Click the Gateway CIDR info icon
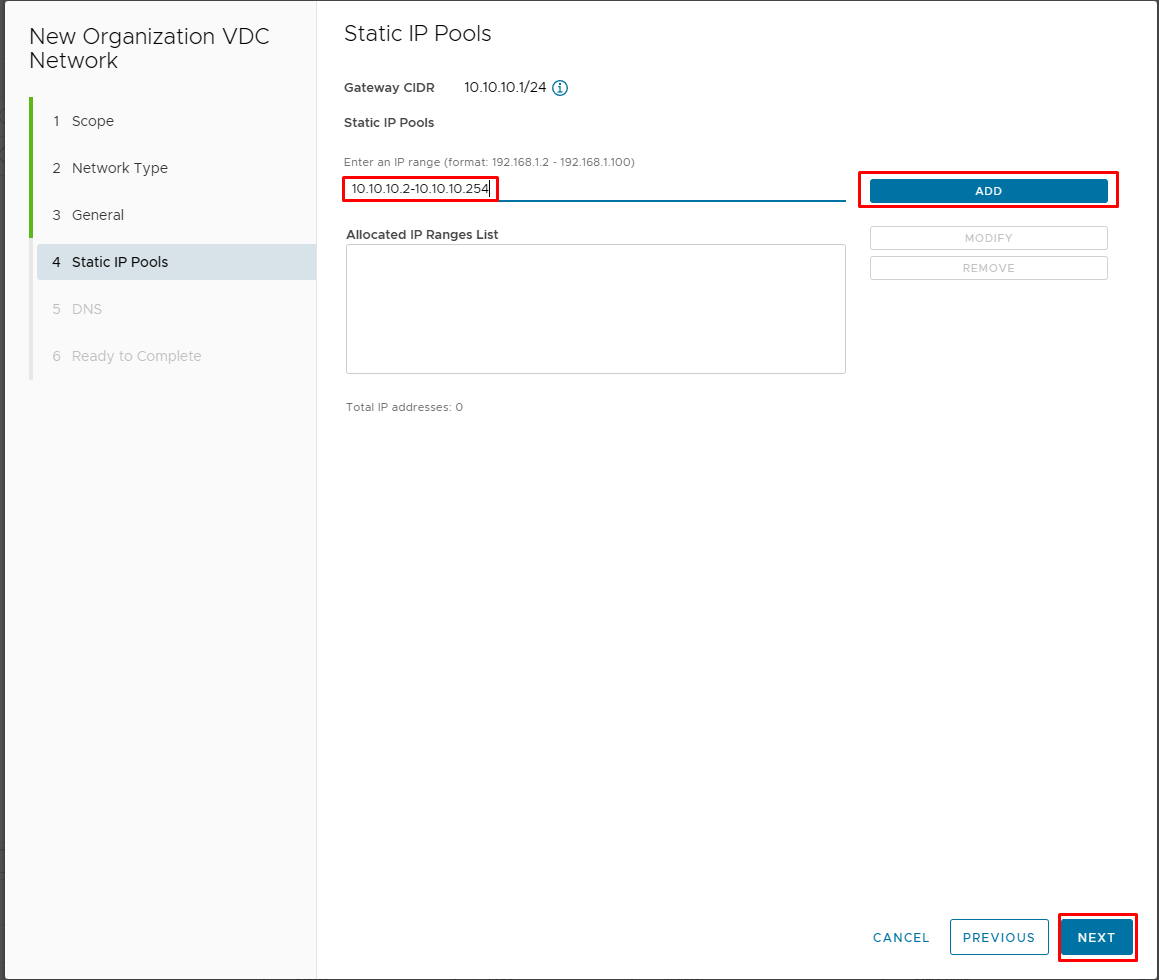Viewport: 1159px width, 980px height. click(x=560, y=88)
